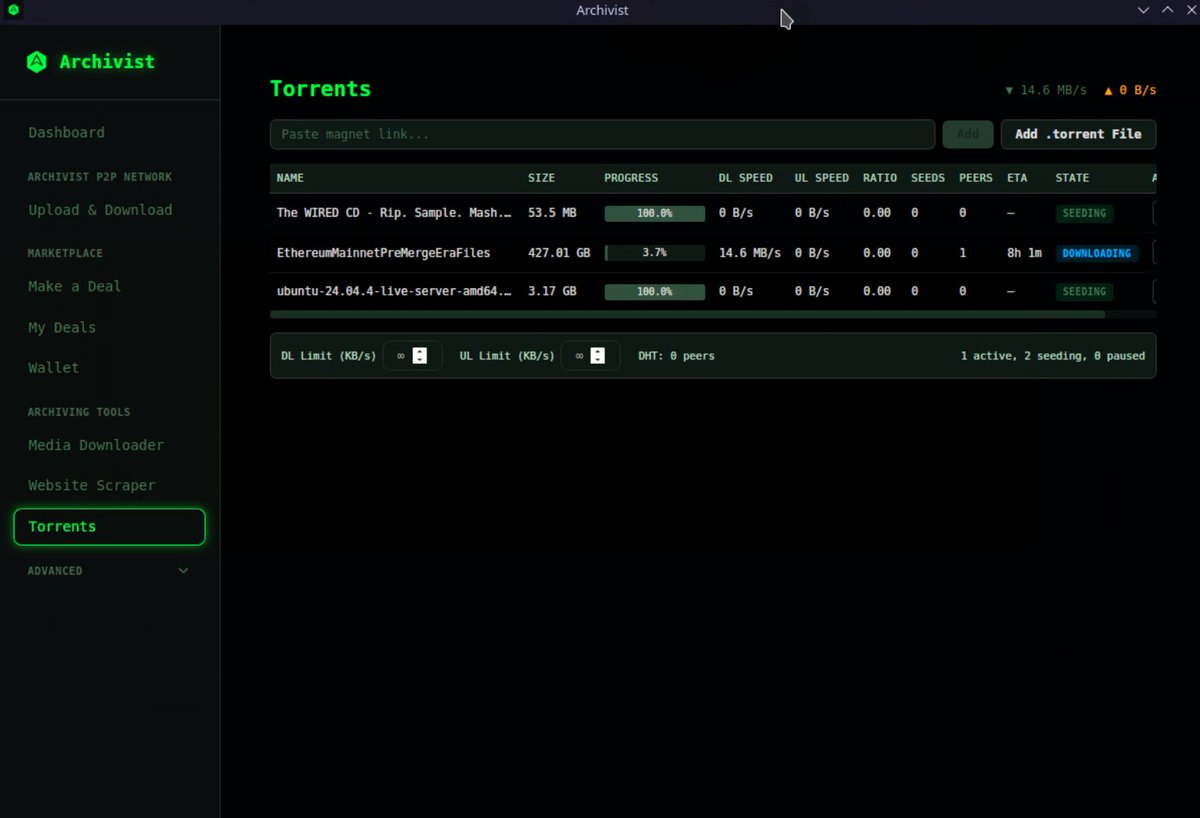Click the 53.5 MB size cell

coord(552,213)
